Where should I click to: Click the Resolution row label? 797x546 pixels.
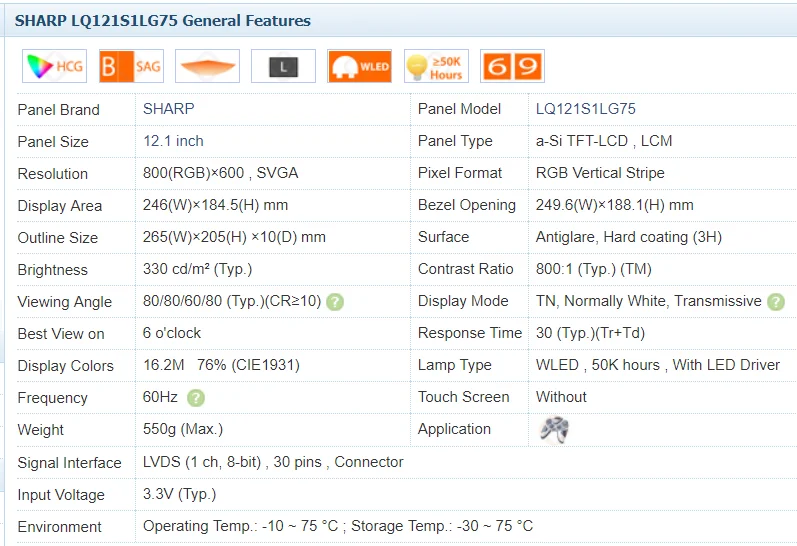(x=52, y=174)
